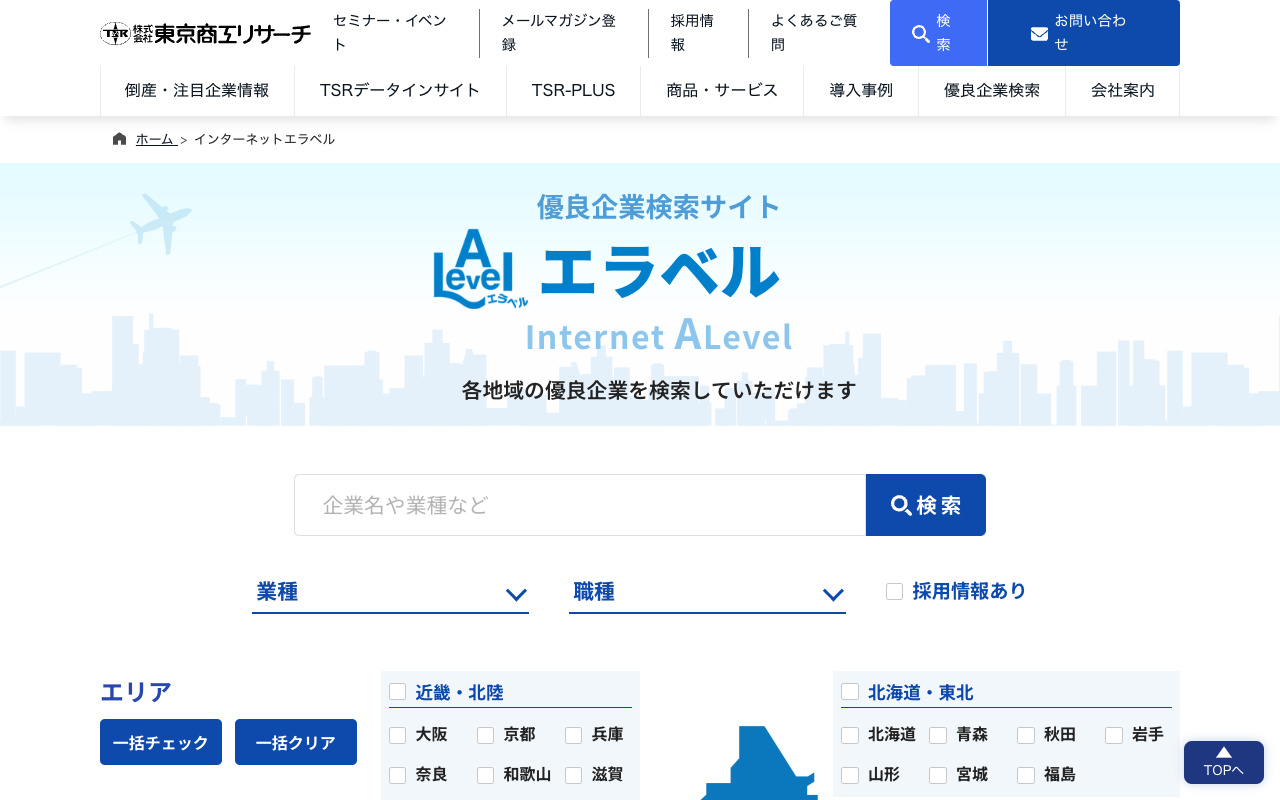Click the home icon in breadcrumb

tap(120, 139)
